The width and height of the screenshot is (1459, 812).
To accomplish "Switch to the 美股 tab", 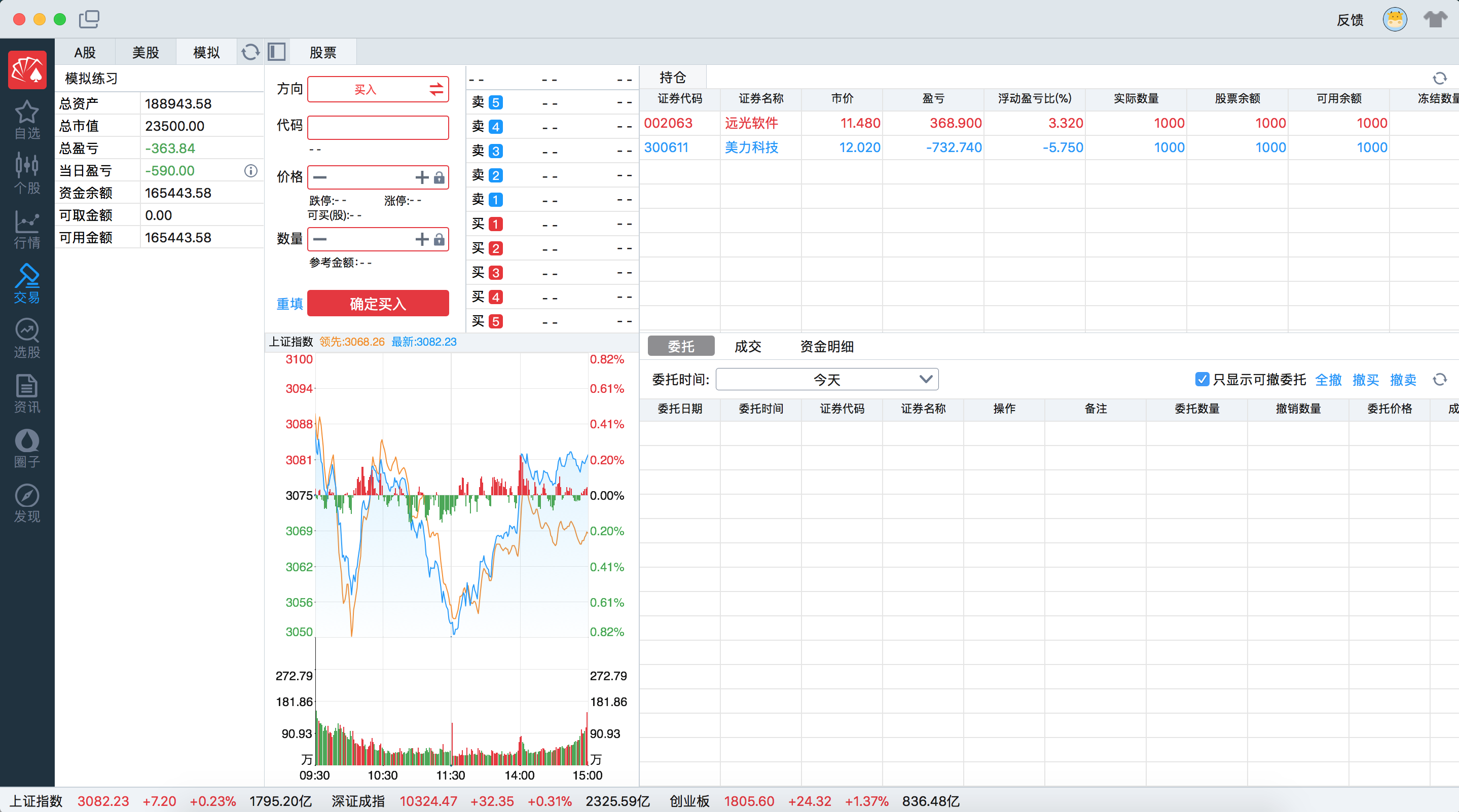I will pyautogui.click(x=145, y=52).
